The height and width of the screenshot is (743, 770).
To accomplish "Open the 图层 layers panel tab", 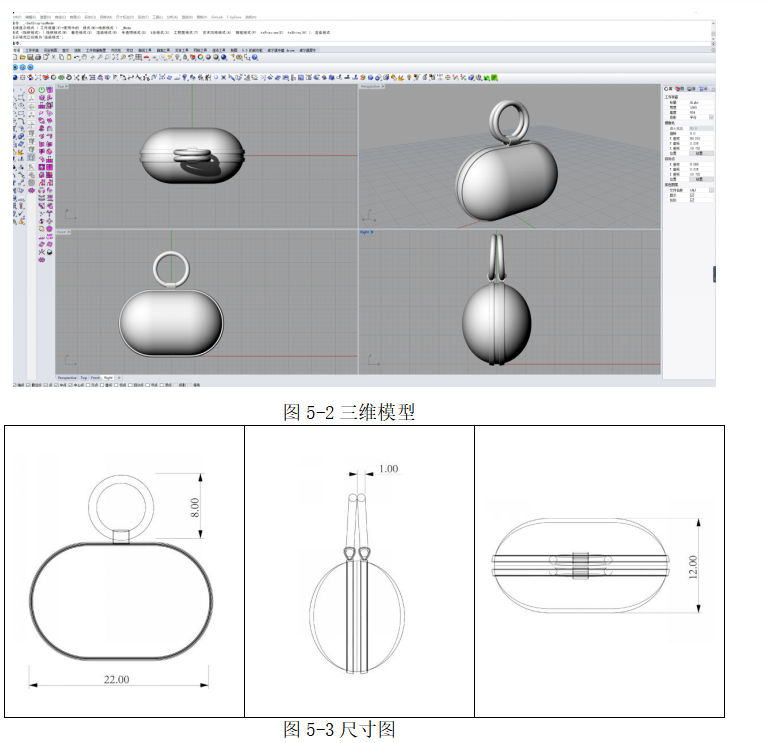I will tap(680, 89).
